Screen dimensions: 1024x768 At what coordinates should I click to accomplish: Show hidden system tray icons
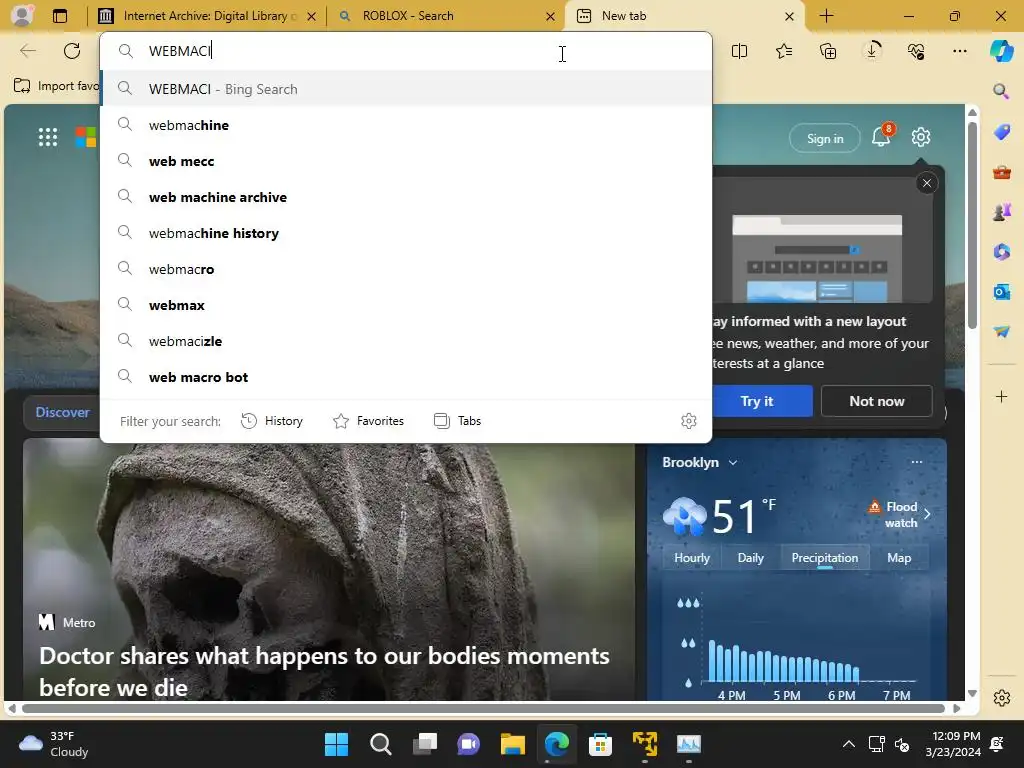(848, 744)
